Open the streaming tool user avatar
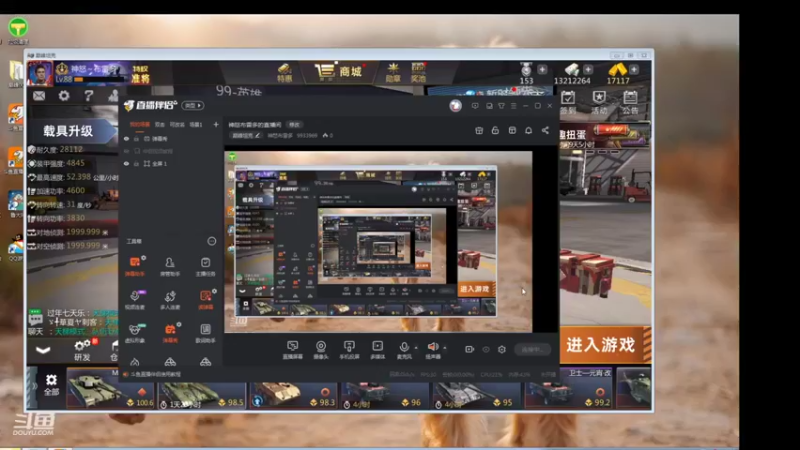The height and width of the screenshot is (450, 800). pyautogui.click(x=455, y=106)
